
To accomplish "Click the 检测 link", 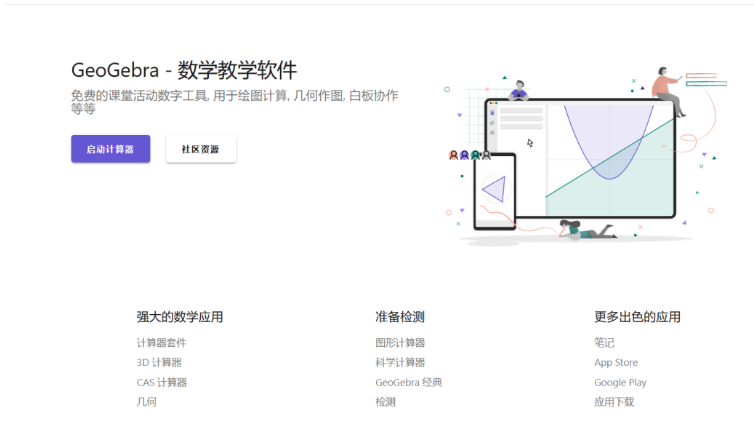I will click(x=385, y=402).
